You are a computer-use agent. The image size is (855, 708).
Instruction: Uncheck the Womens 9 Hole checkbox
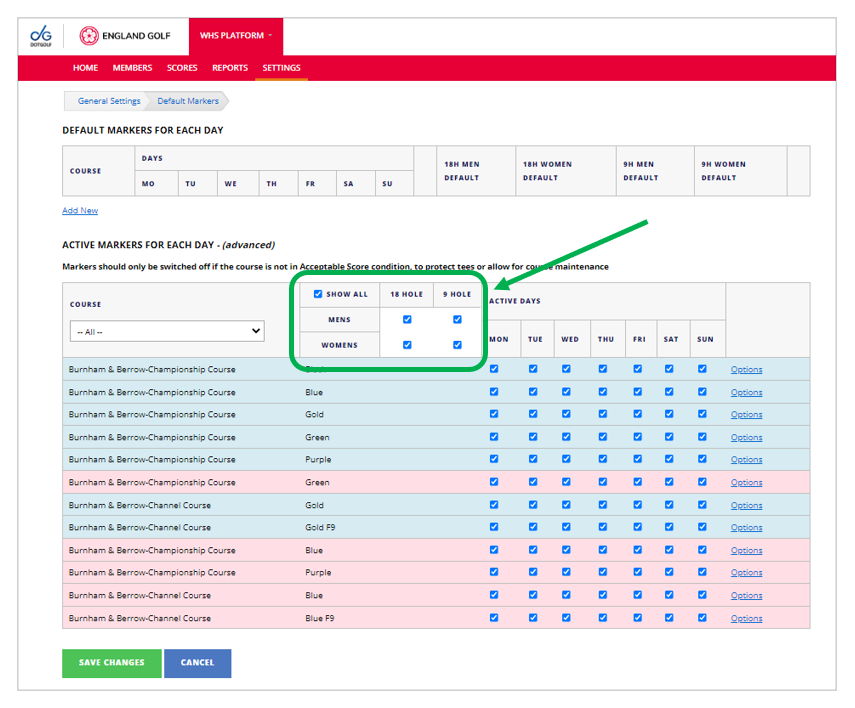(x=457, y=345)
